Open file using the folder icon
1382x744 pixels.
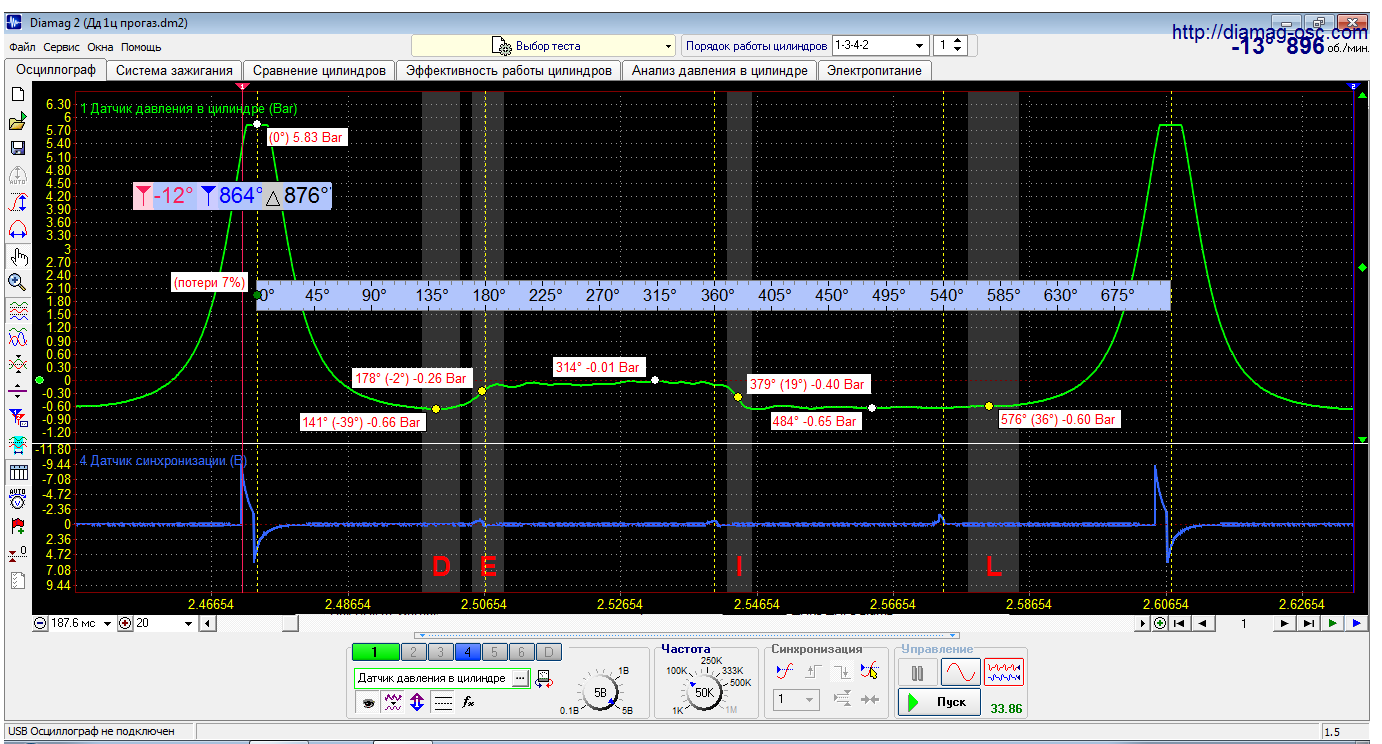(x=17, y=121)
